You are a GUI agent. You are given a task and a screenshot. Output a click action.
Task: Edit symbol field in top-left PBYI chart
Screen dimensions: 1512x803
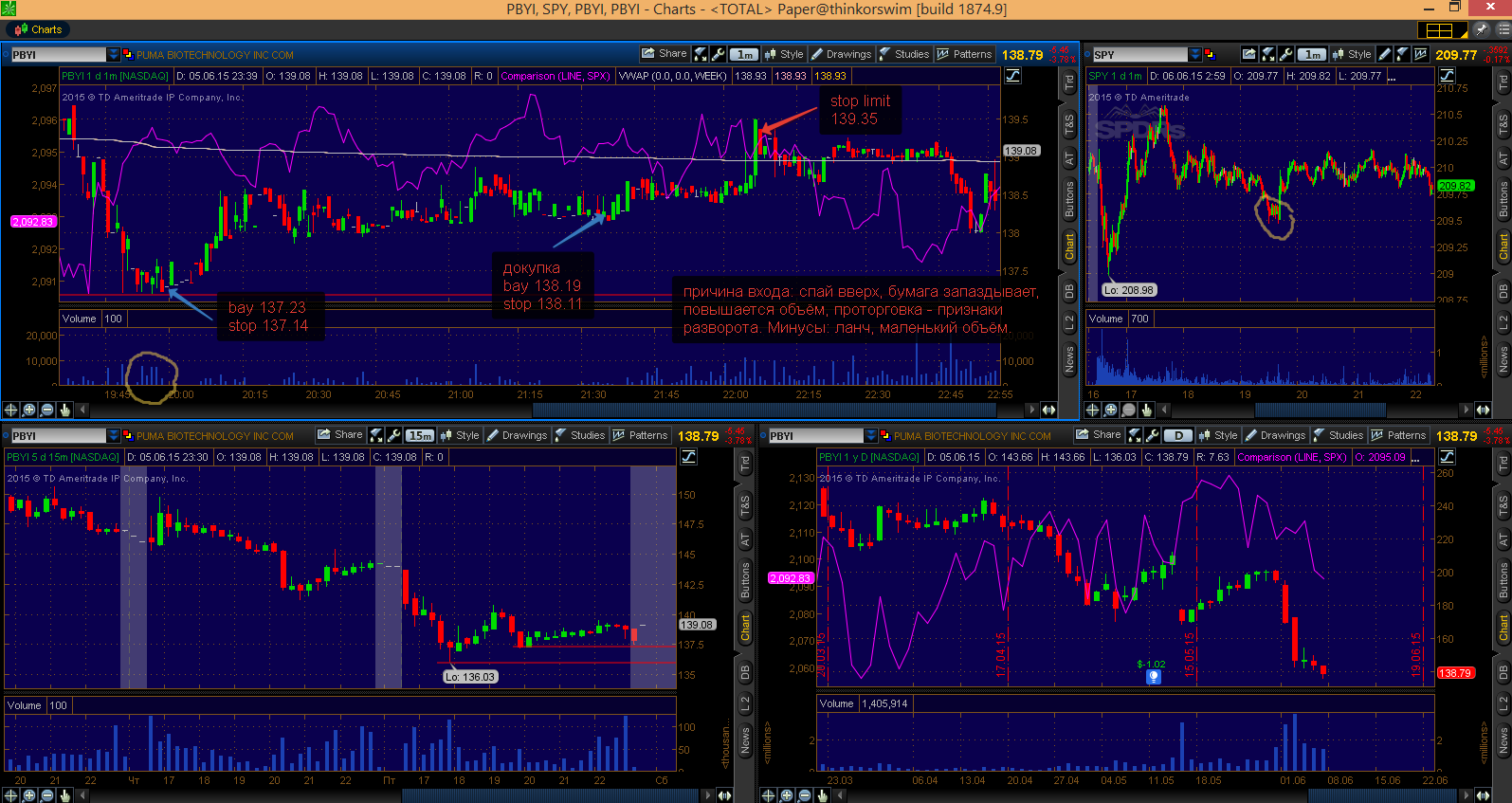point(58,55)
